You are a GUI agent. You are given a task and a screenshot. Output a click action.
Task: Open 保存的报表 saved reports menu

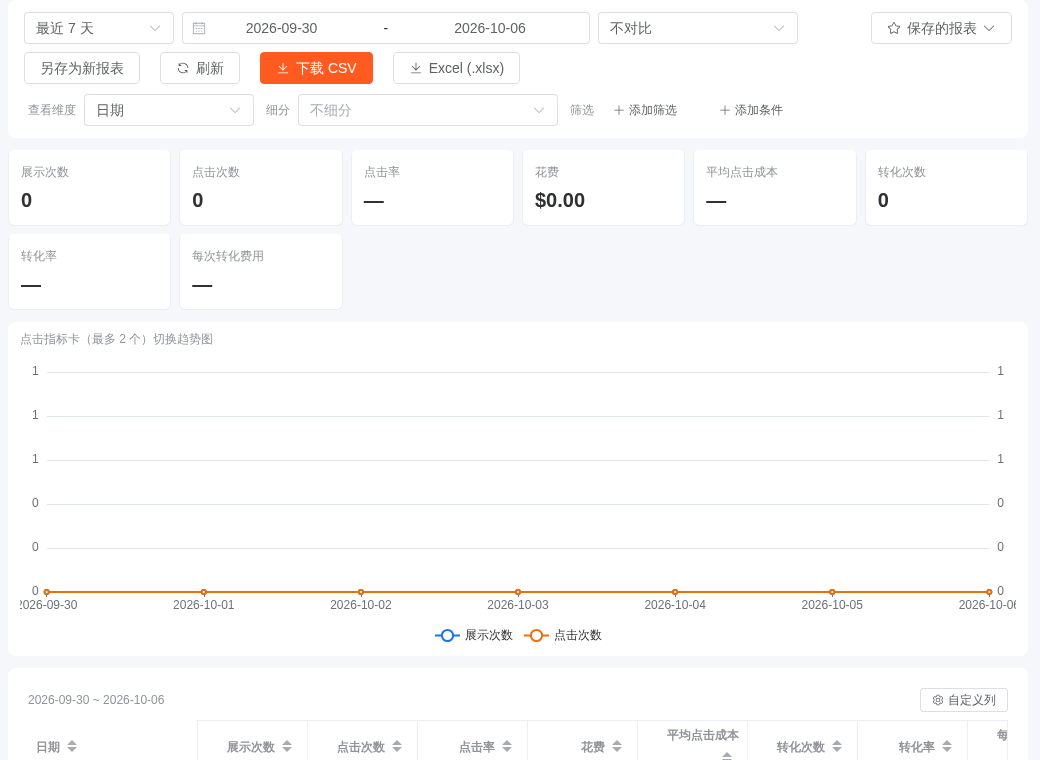tap(941, 29)
